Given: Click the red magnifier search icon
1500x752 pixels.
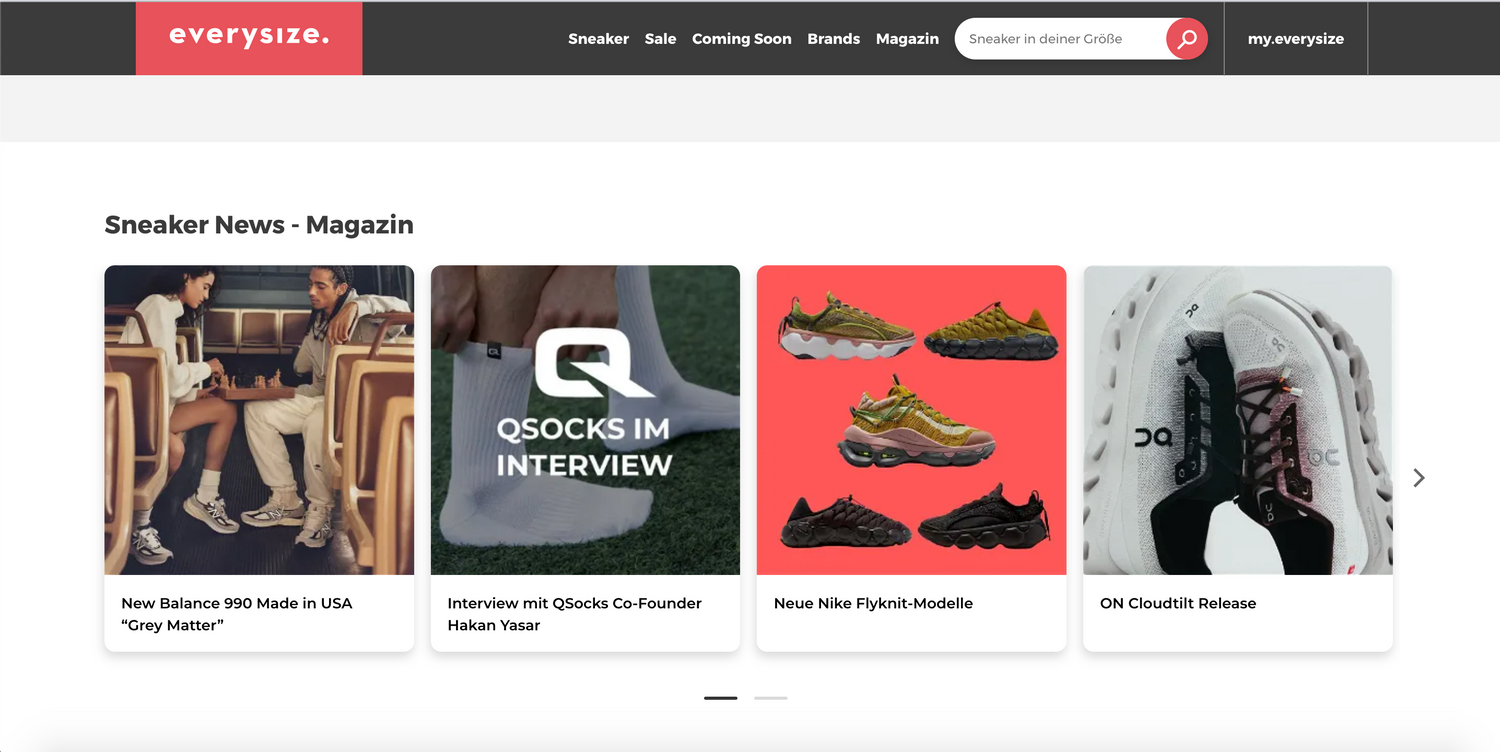Looking at the screenshot, I should (1186, 39).
